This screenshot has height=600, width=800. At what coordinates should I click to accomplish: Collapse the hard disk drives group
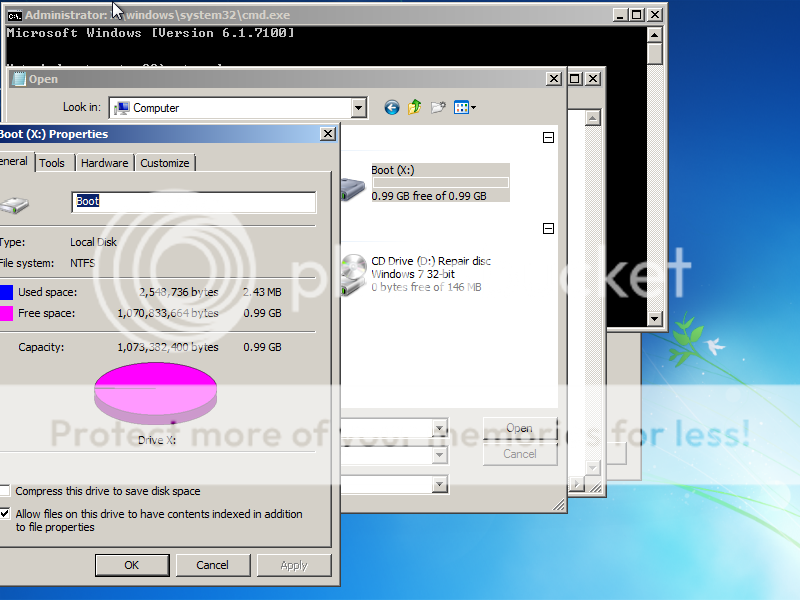[x=548, y=138]
